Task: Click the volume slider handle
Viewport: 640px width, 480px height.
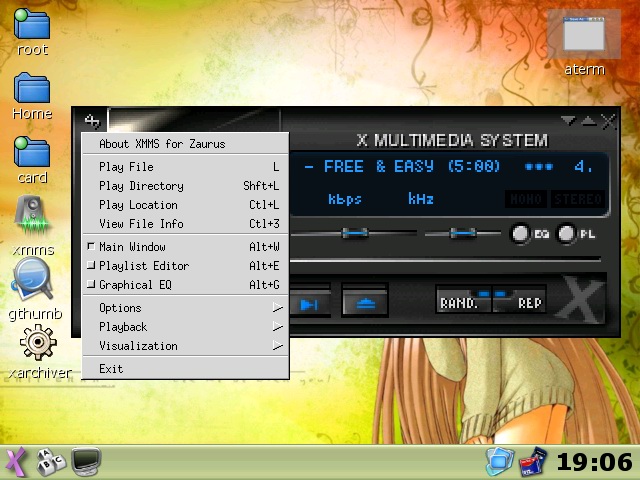Action: point(353,233)
